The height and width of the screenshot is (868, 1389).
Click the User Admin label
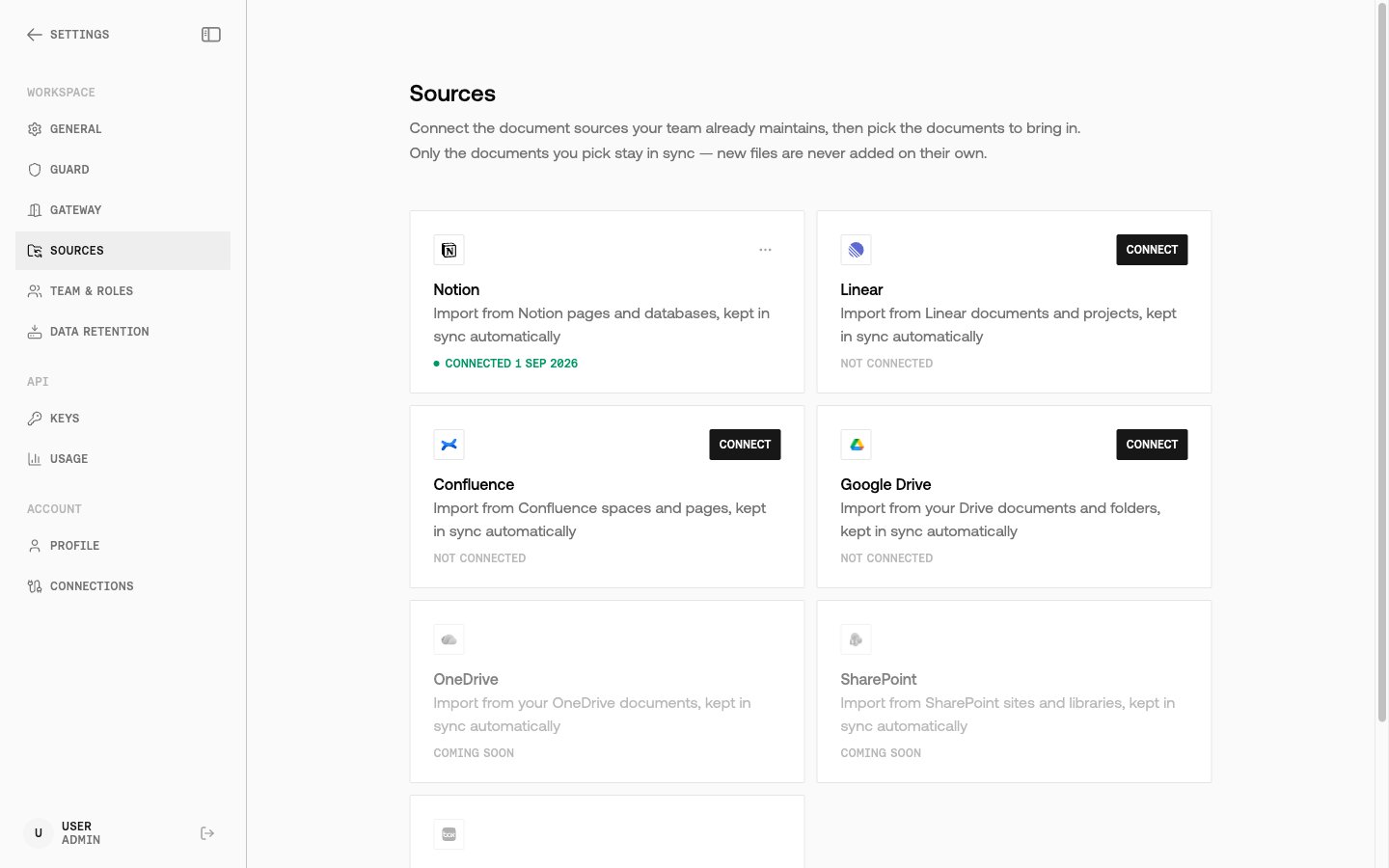(x=81, y=833)
